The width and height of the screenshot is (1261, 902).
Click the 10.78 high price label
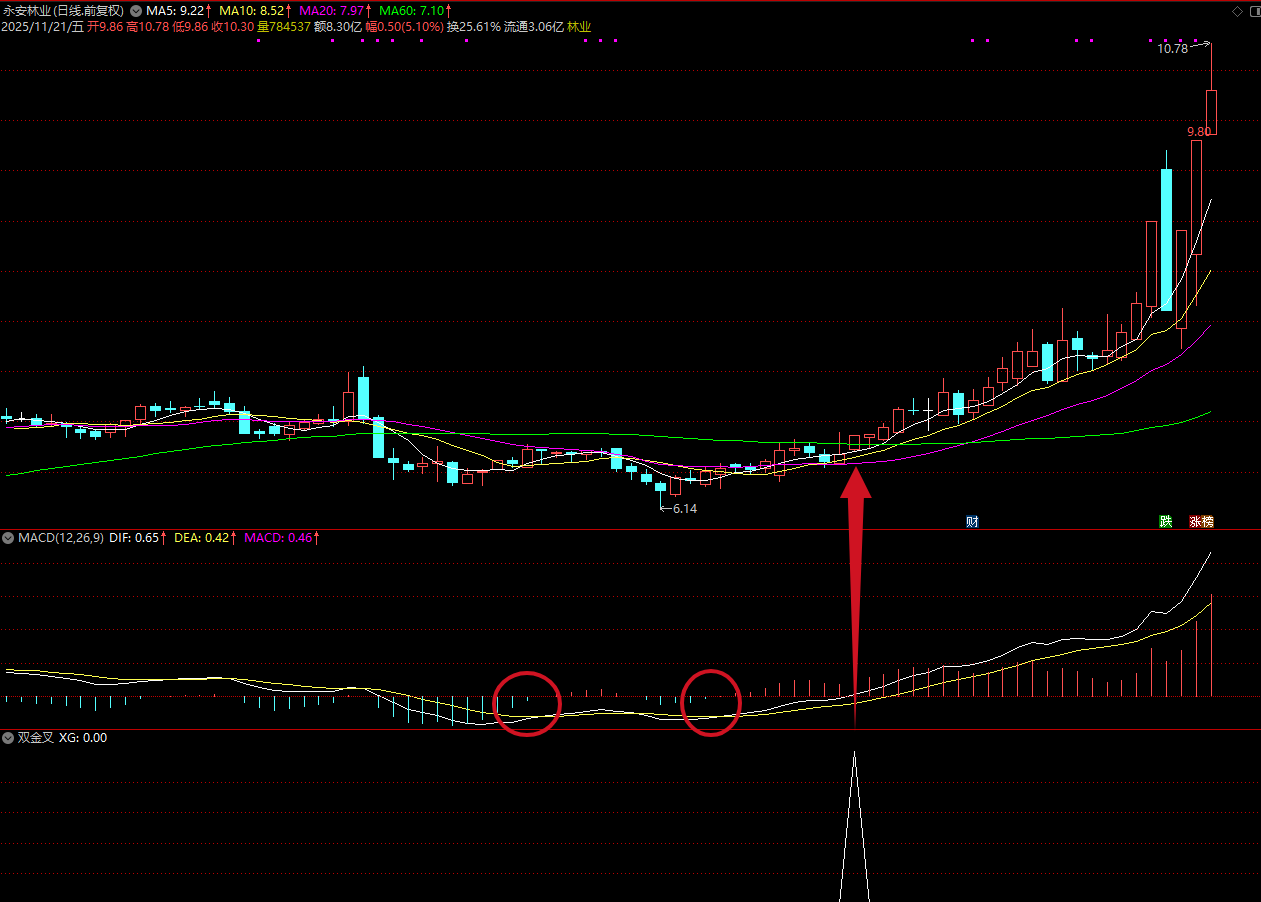[x=1172, y=48]
